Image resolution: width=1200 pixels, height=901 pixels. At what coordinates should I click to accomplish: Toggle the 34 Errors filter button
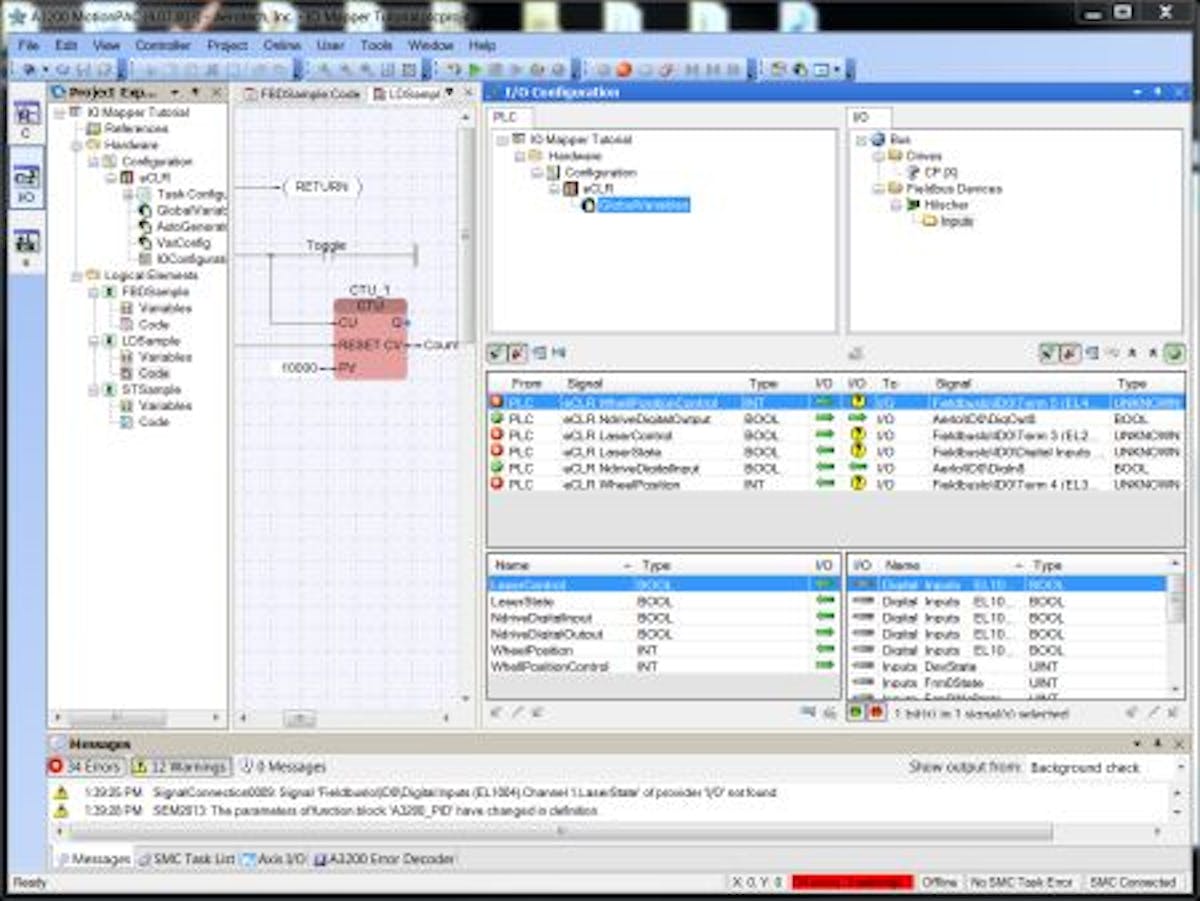[x=86, y=767]
